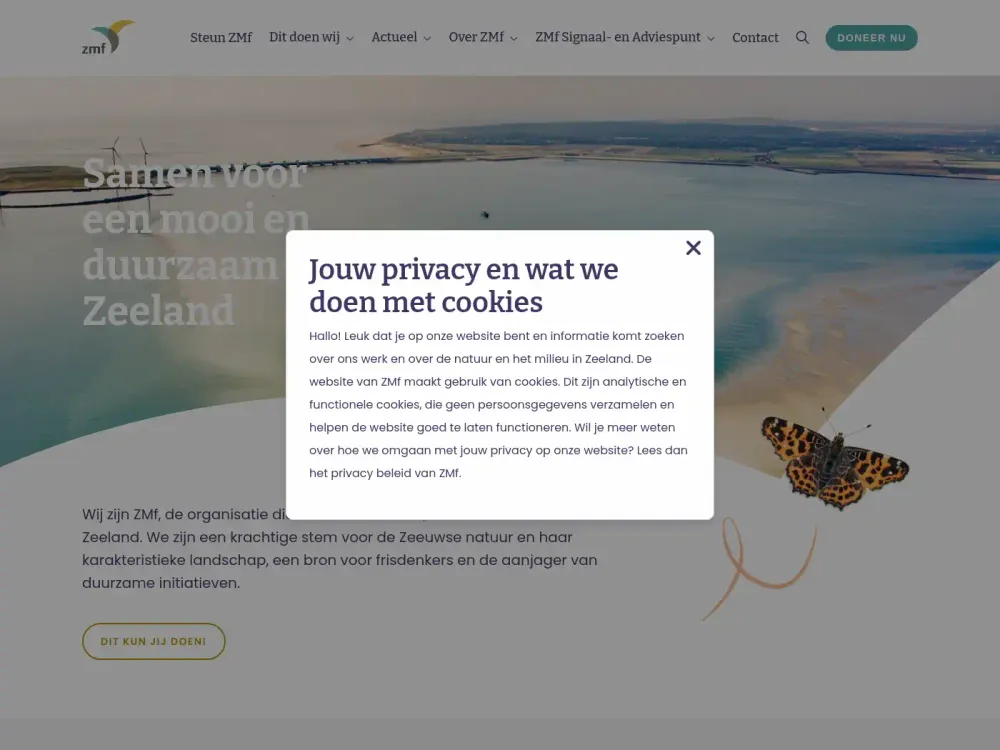Click the Doneer Nu button
Viewport: 1000px width, 750px height.
871,38
